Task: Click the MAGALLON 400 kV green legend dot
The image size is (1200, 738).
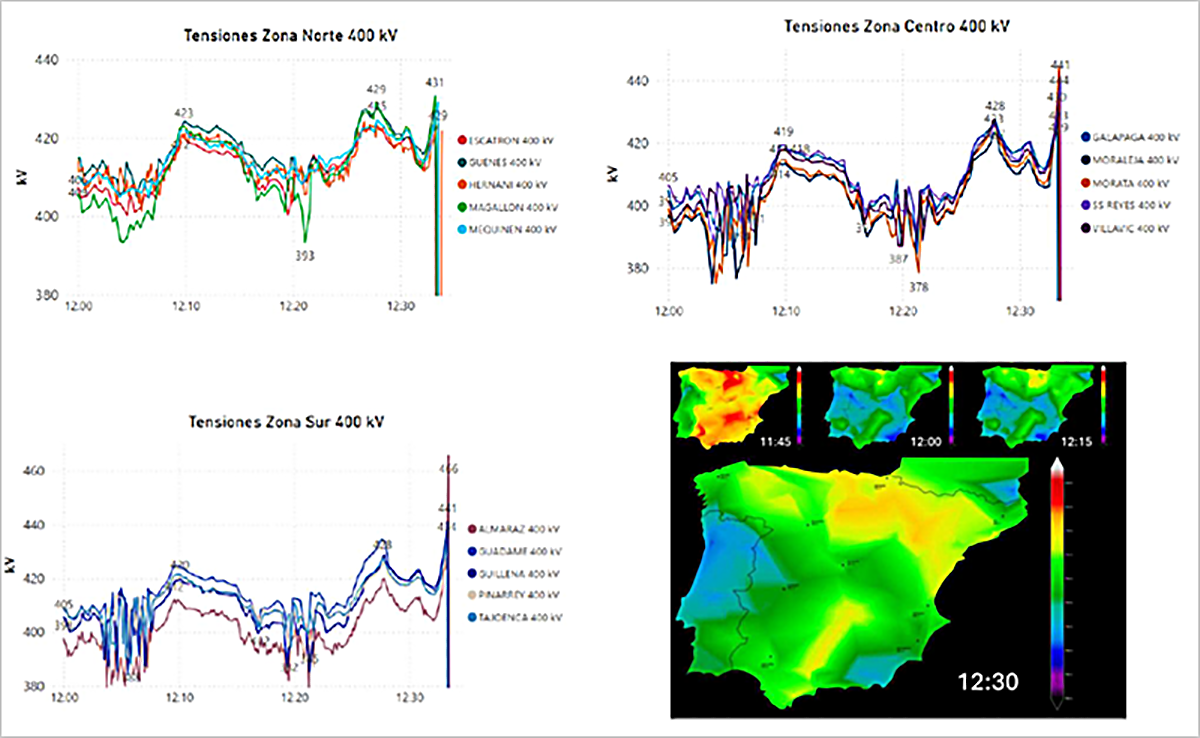Action: coord(462,207)
